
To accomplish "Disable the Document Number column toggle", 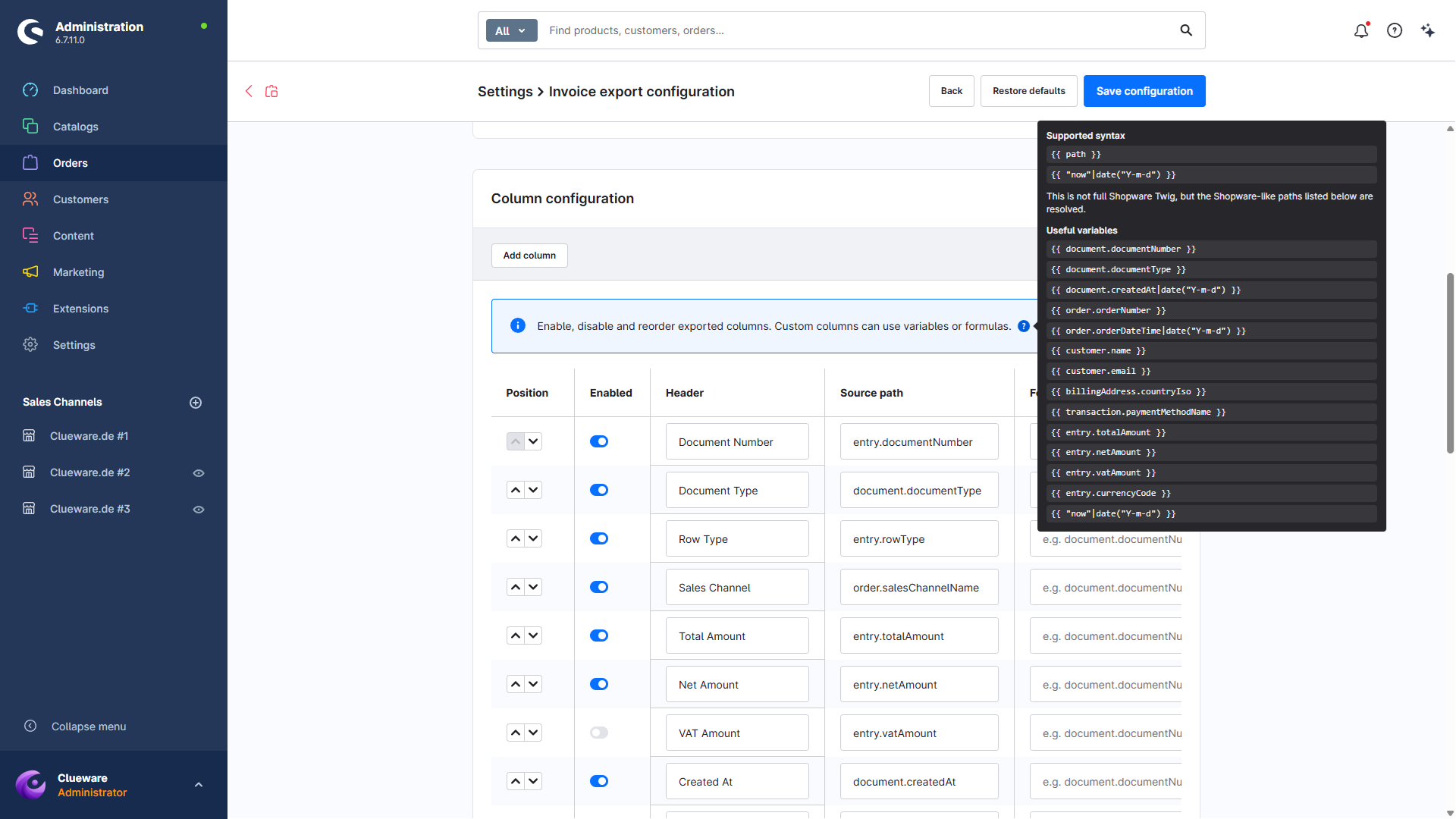I will (599, 441).
